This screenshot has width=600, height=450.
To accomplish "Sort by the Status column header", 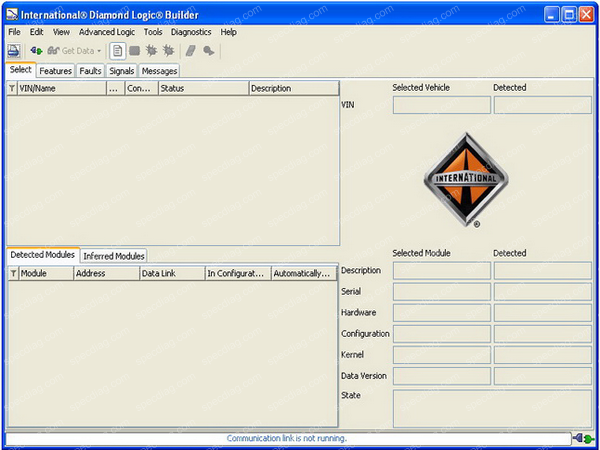I will (202, 88).
